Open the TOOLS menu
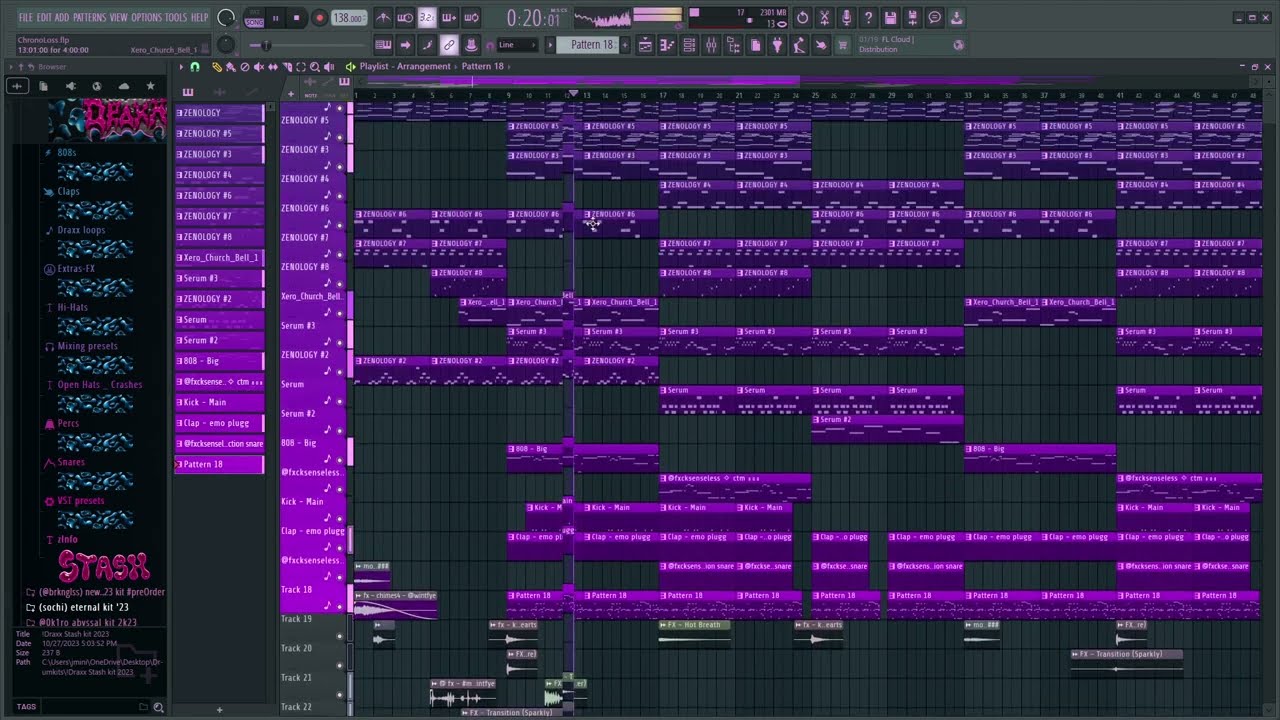The width and height of the screenshot is (1280, 720). click(x=175, y=18)
